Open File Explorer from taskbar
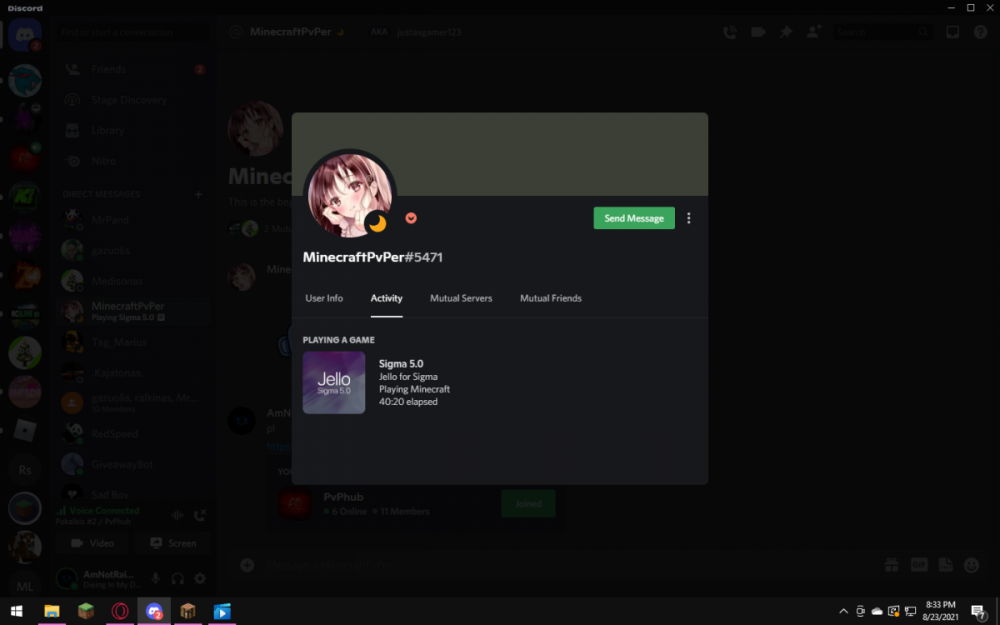The image size is (1000, 625). click(52, 612)
